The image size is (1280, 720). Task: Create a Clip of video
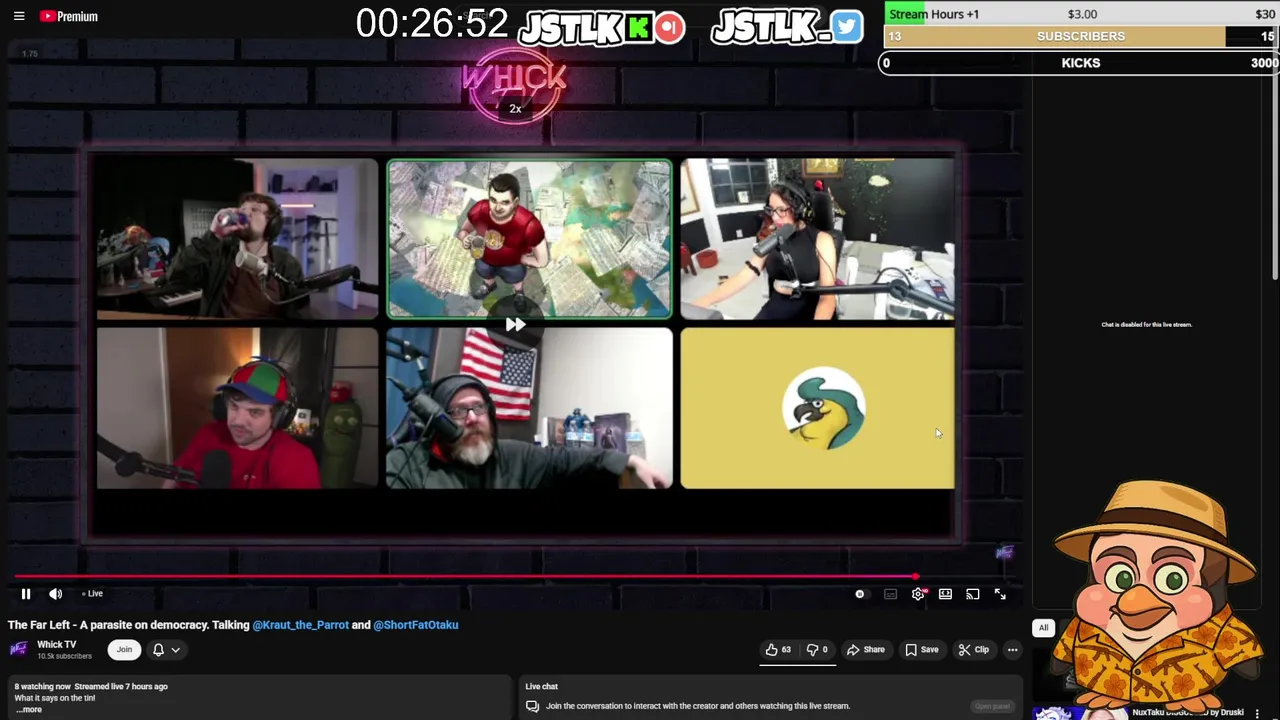pyautogui.click(x=974, y=650)
